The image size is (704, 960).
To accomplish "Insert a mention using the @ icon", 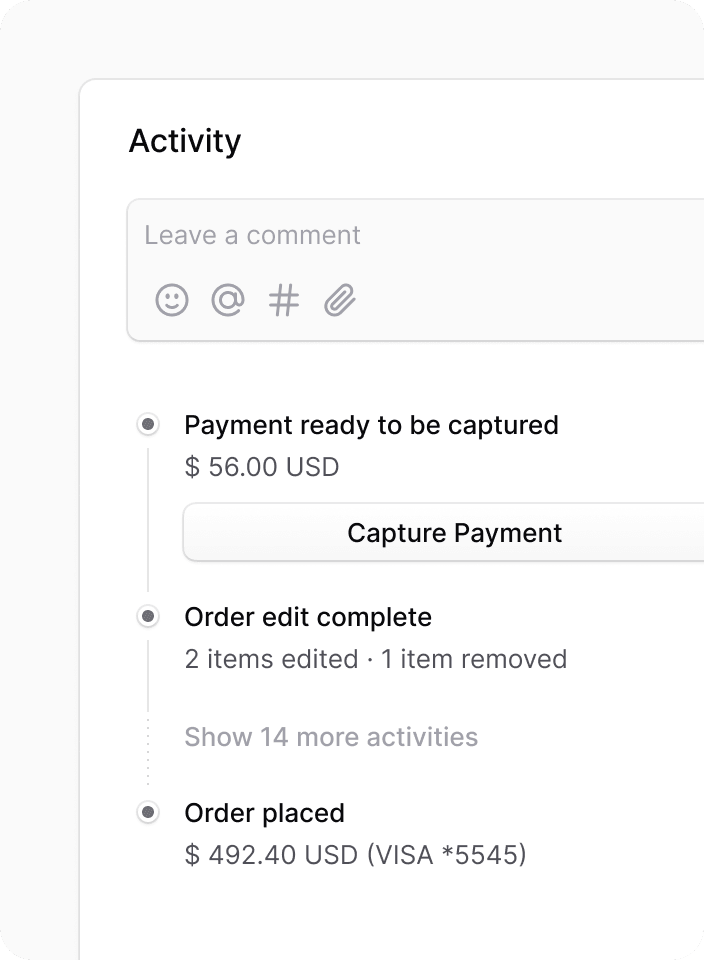I will click(x=228, y=300).
